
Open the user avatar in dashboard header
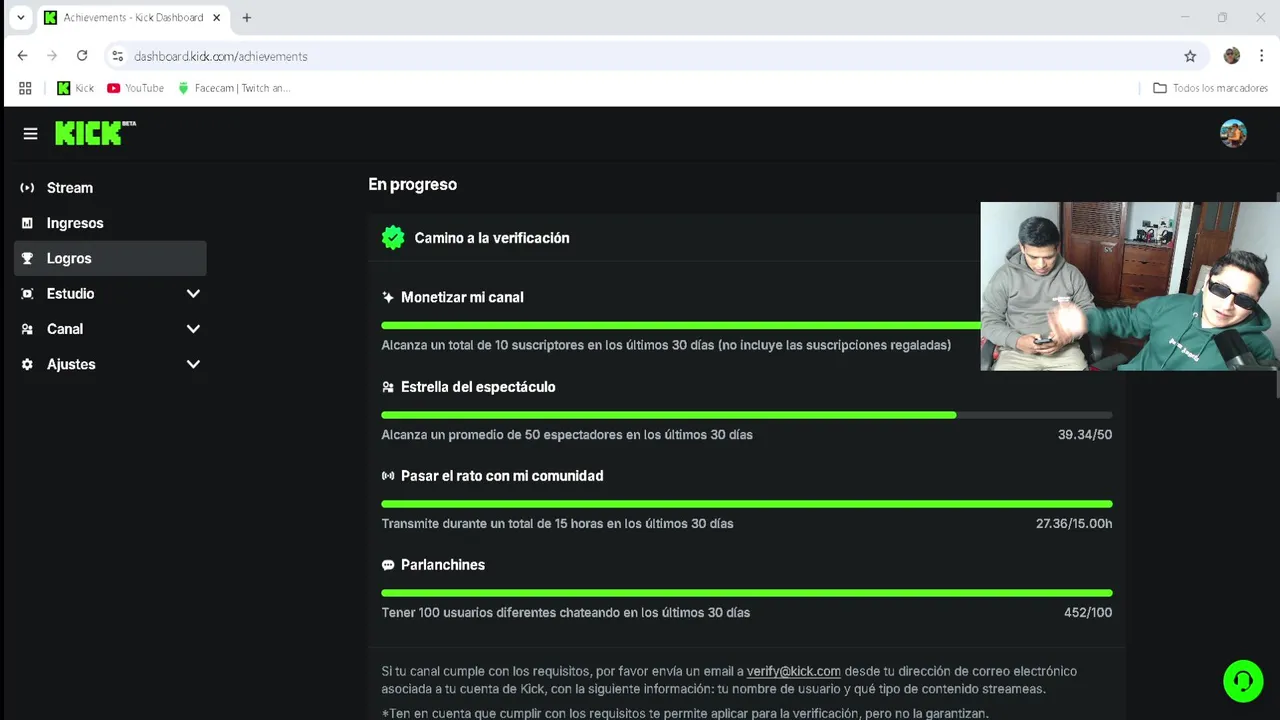pos(1233,133)
